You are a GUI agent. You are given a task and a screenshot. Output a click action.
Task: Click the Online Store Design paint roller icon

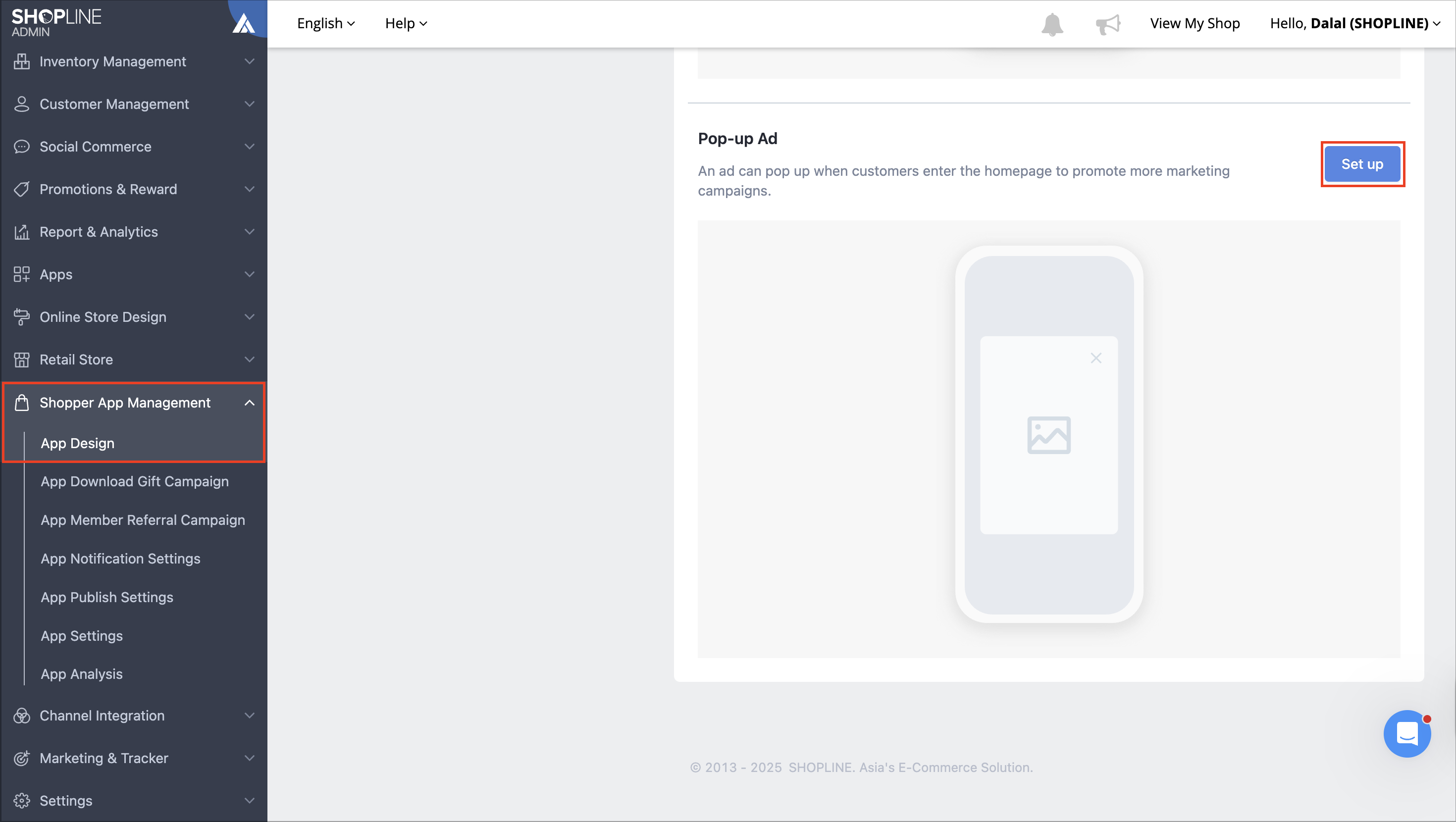point(21,317)
